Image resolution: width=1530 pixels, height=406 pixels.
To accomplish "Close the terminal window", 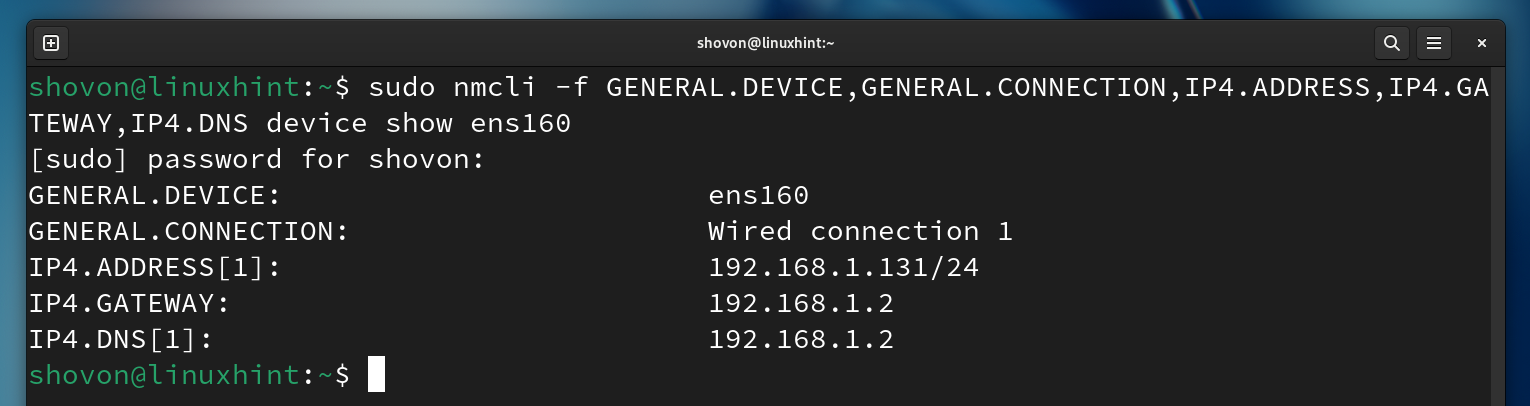I will point(1482,43).
